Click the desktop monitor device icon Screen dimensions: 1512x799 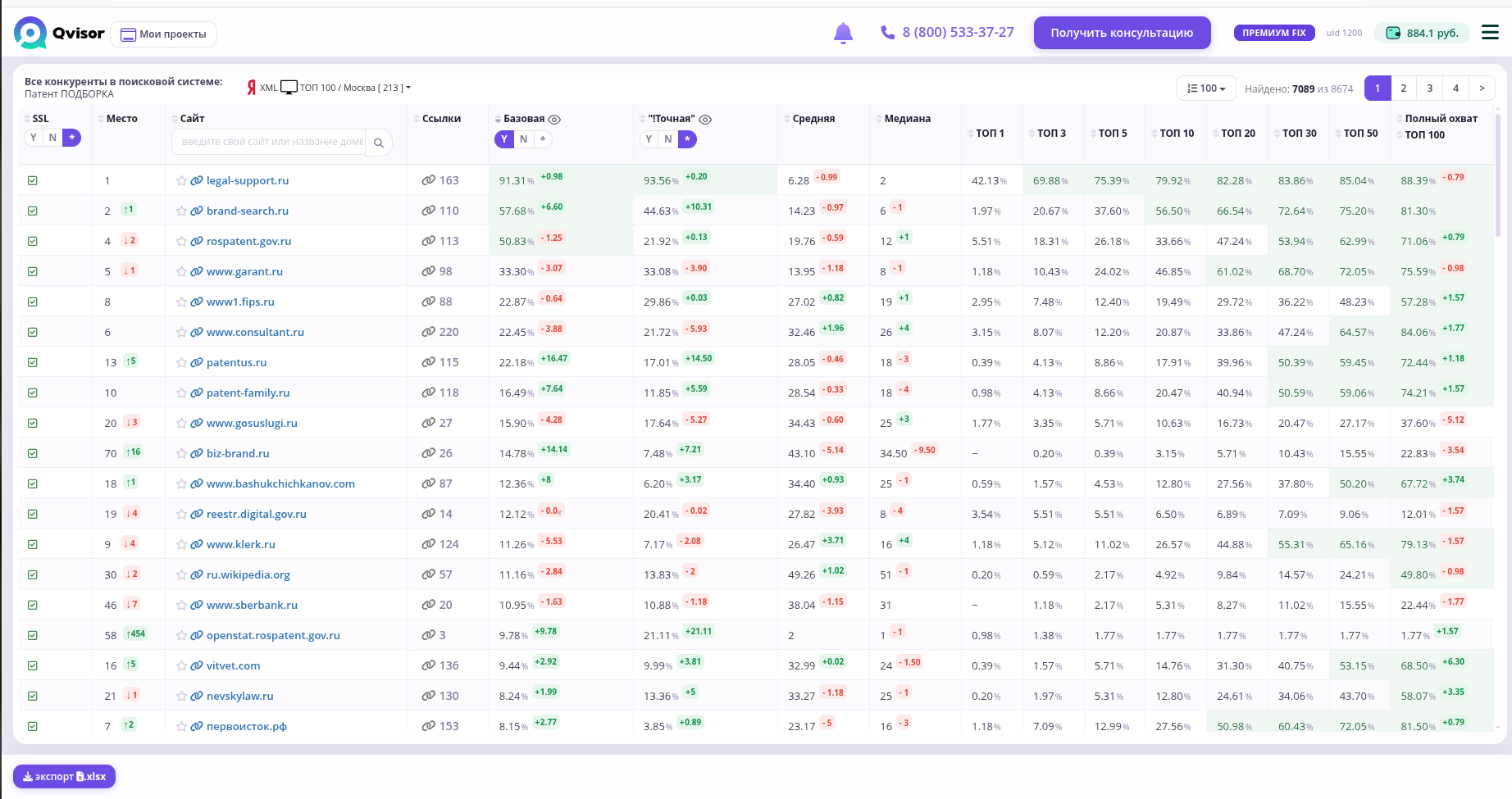tap(289, 88)
